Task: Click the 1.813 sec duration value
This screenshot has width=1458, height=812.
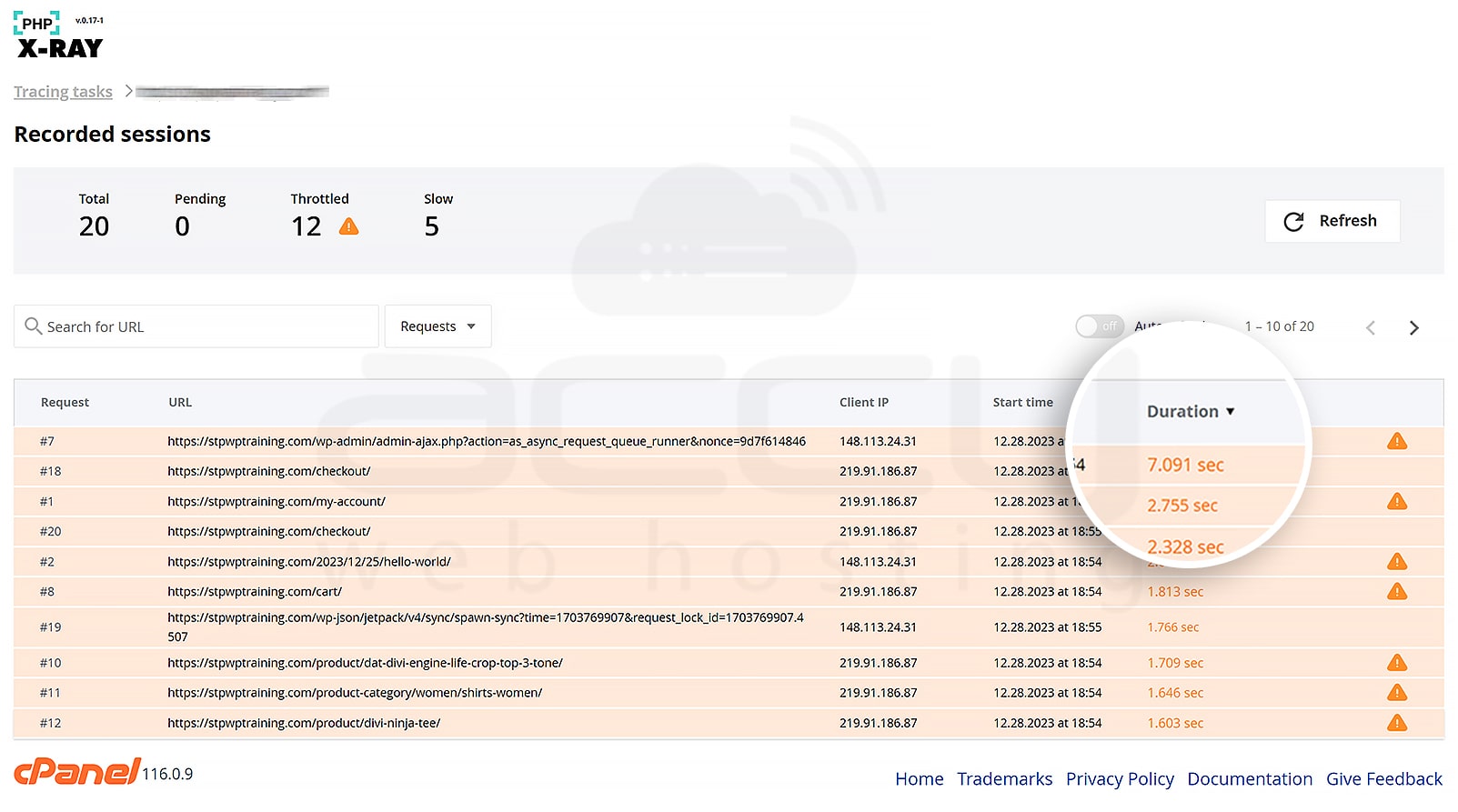Action: 1175,592
